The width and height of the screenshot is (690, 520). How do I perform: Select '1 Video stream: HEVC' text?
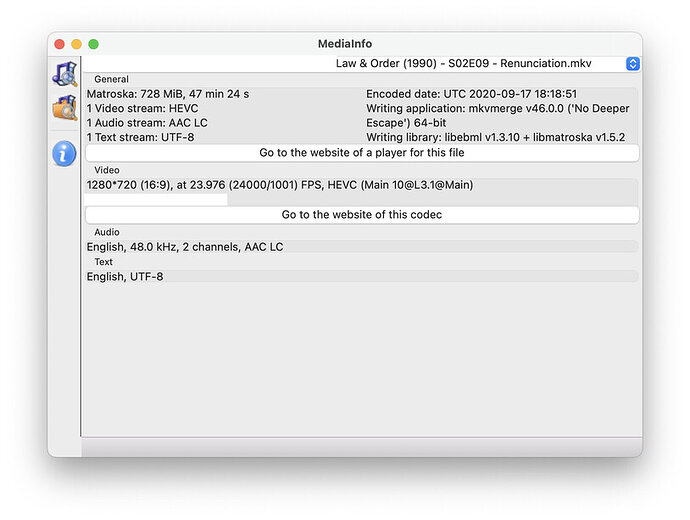coord(142,109)
